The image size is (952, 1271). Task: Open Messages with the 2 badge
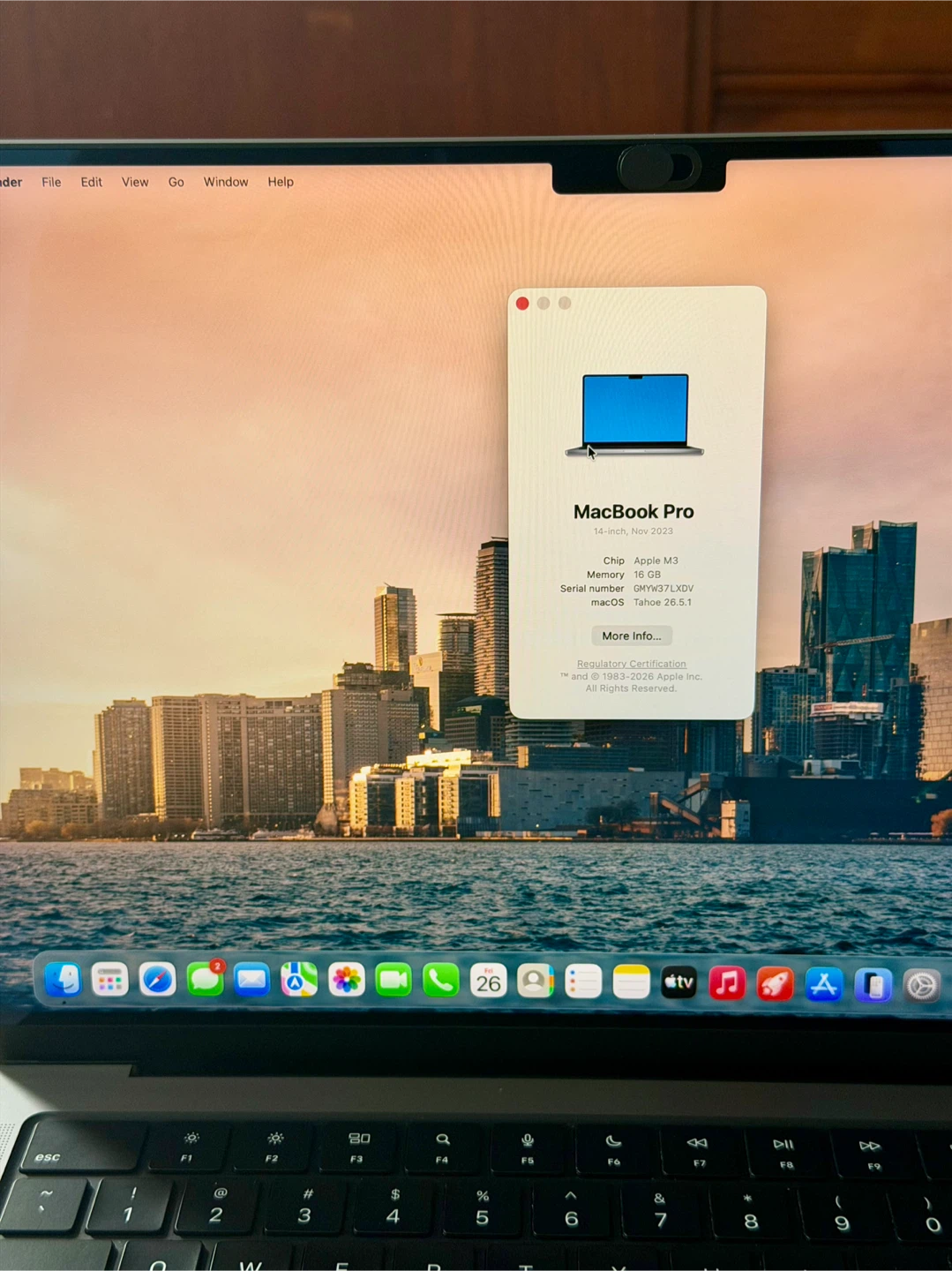pyautogui.click(x=206, y=981)
